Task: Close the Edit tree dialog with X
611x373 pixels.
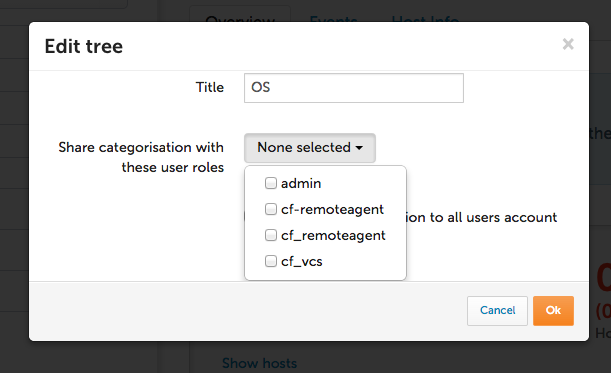Action: click(x=568, y=44)
